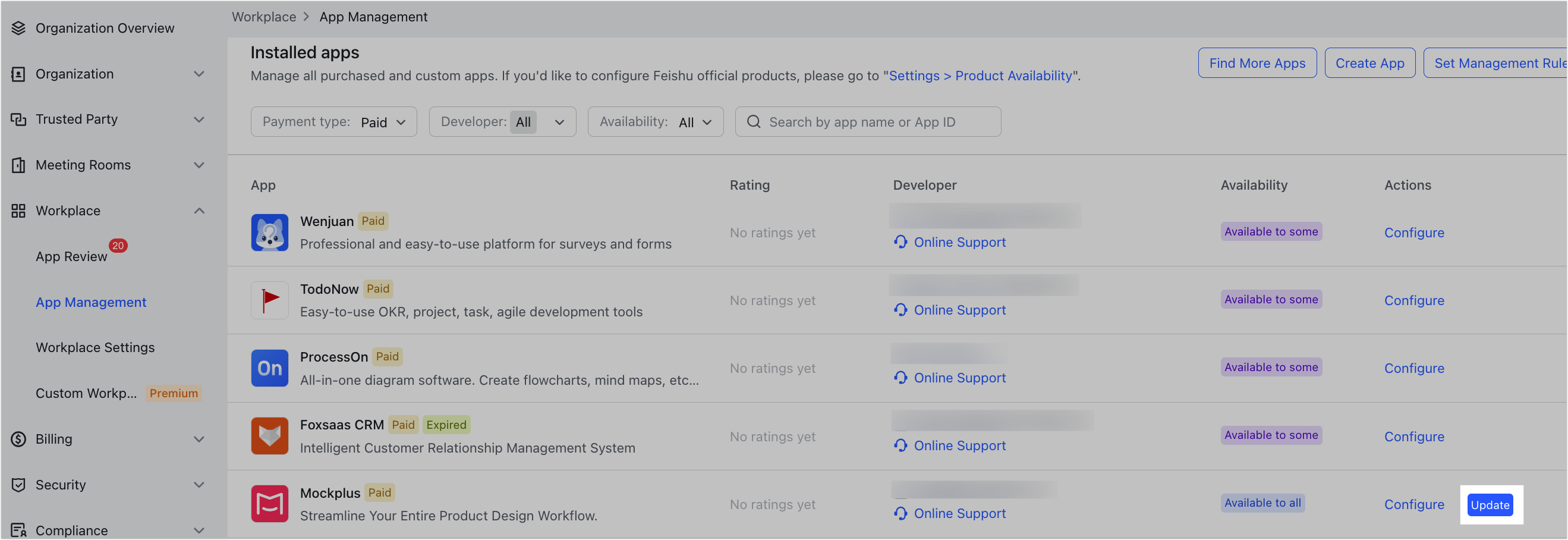The height and width of the screenshot is (540, 1568).
Task: Collapse the Workplace sidebar section
Action: pos(199,210)
